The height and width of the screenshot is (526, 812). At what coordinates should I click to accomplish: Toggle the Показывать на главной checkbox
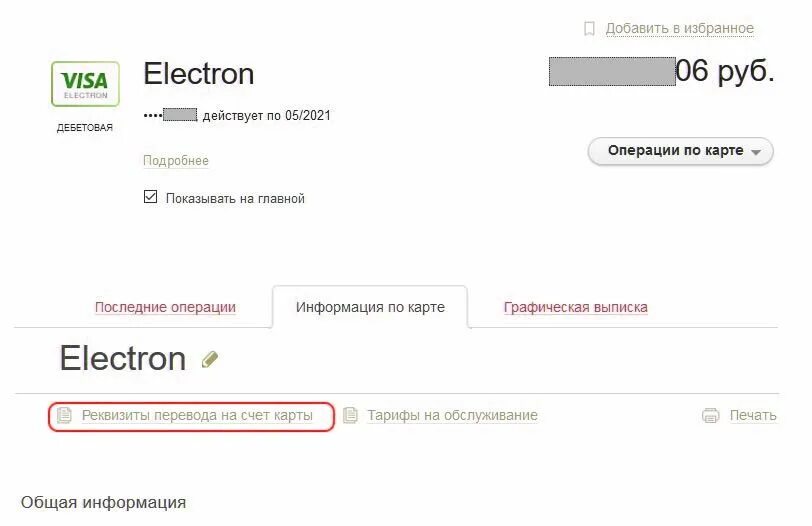pos(150,197)
